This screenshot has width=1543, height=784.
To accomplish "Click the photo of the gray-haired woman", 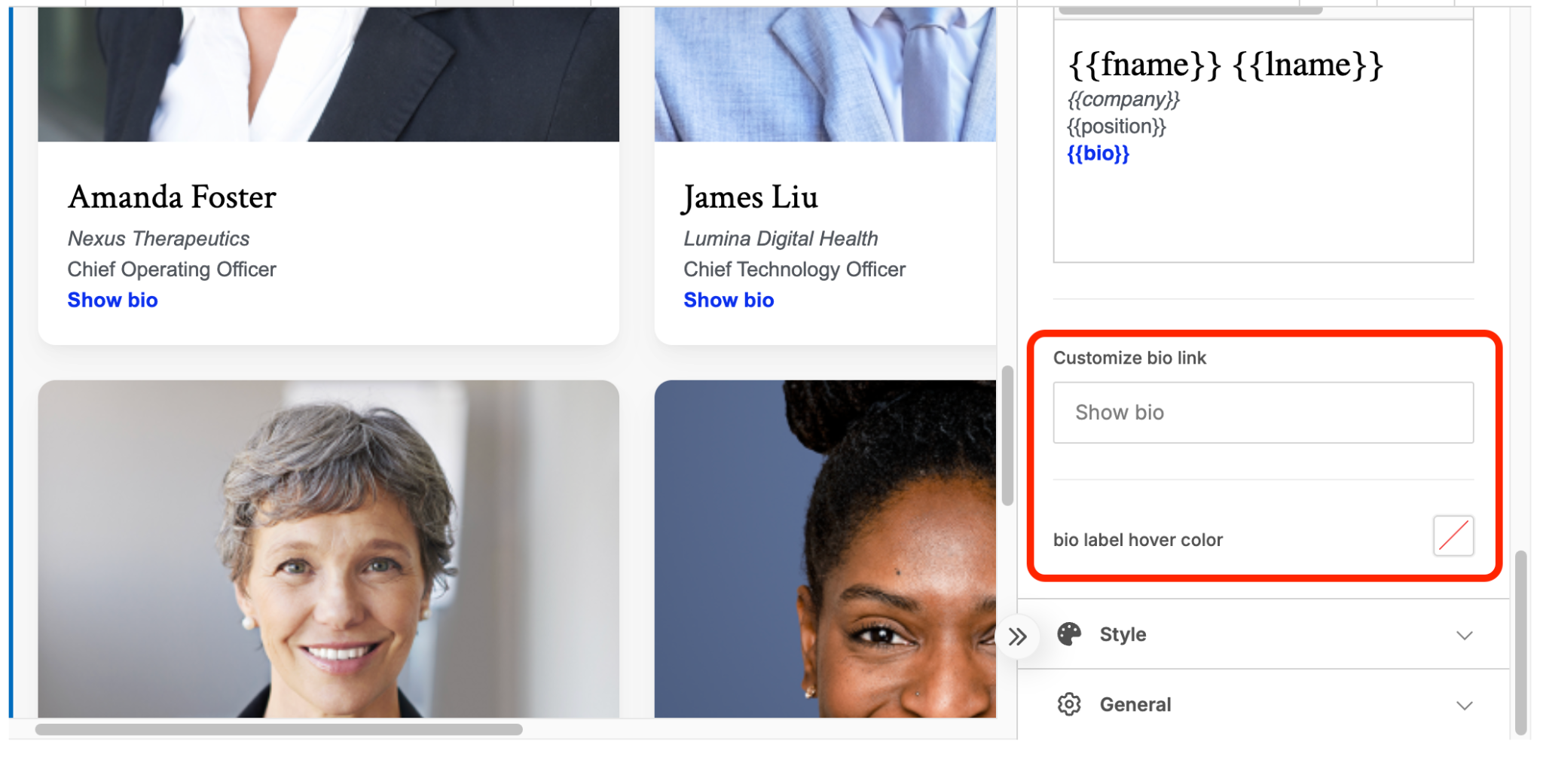I will click(x=328, y=548).
